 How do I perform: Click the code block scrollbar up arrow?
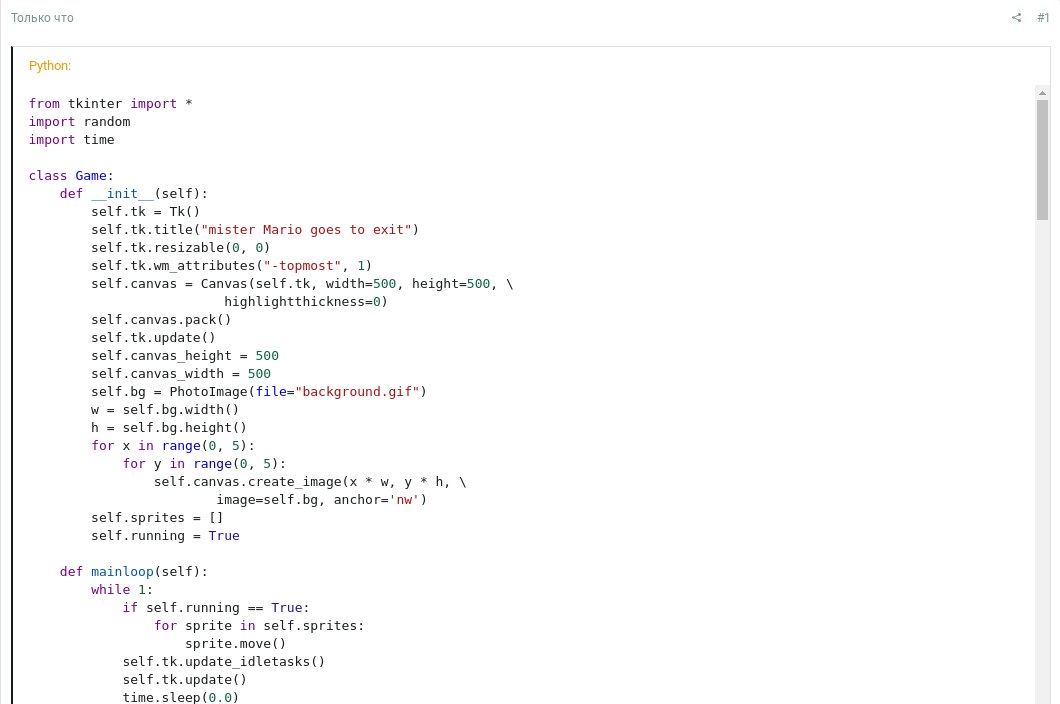1042,93
